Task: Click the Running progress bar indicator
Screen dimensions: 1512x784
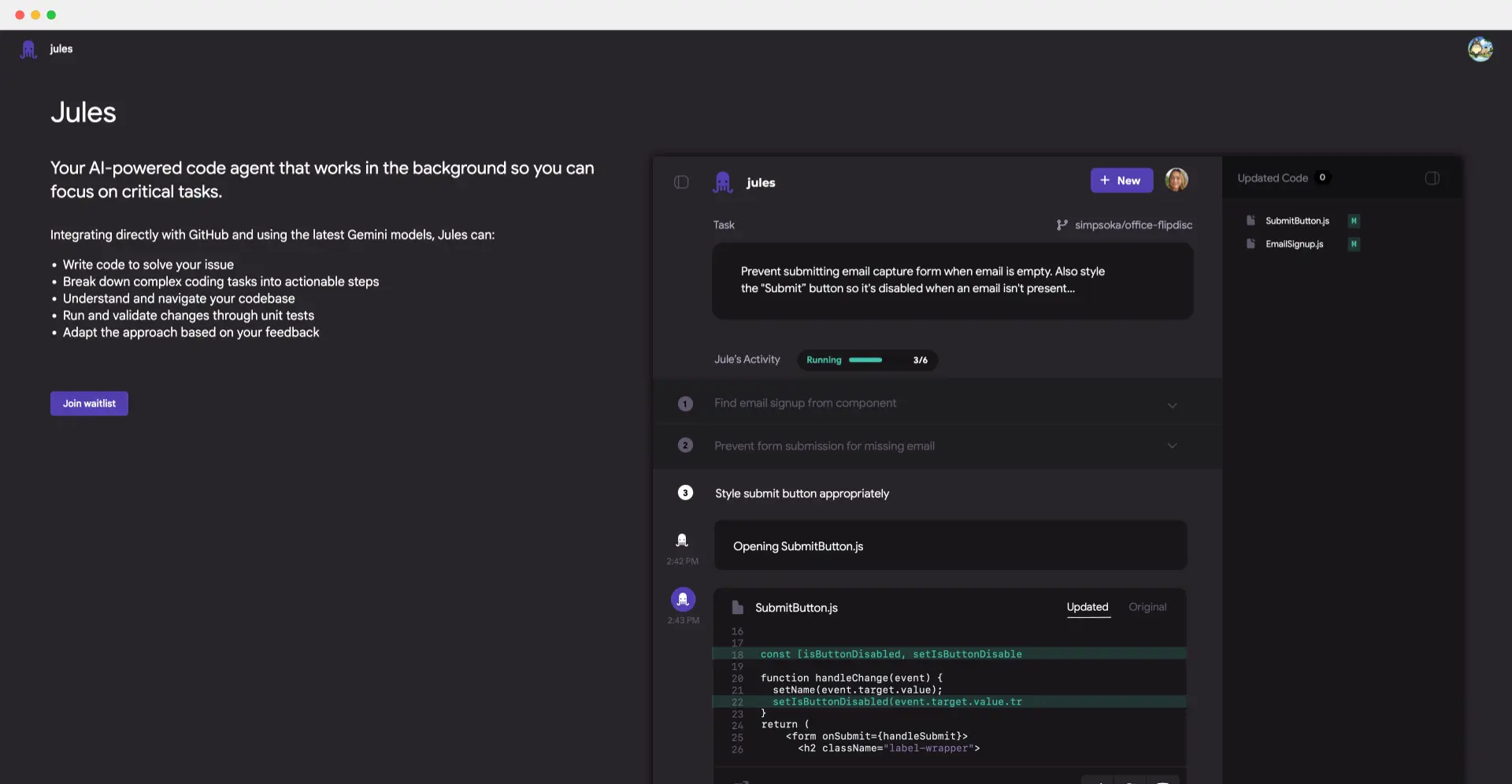Action: point(865,360)
